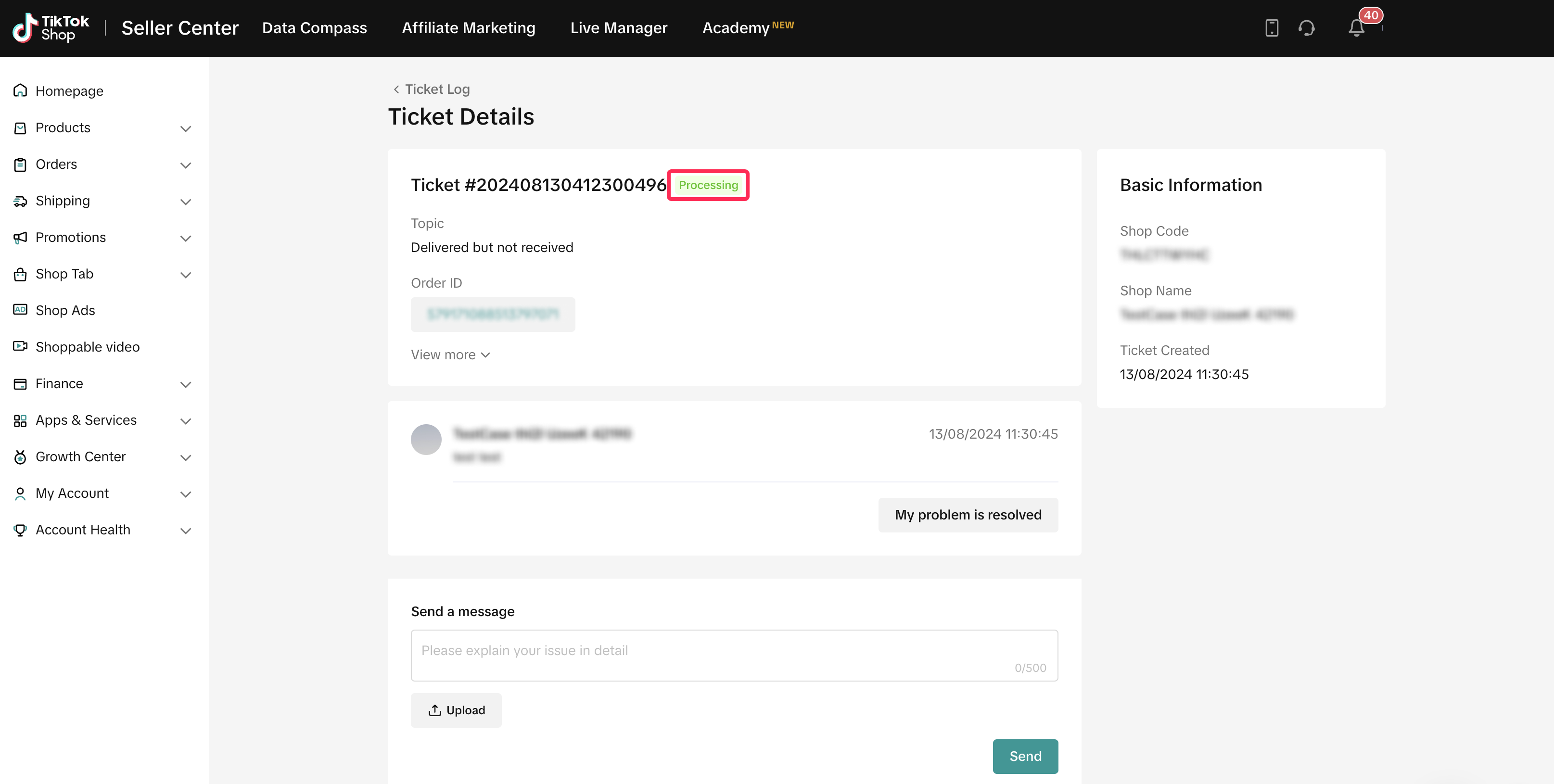Focus the message text field
Image resolution: width=1554 pixels, height=784 pixels.
(x=734, y=655)
